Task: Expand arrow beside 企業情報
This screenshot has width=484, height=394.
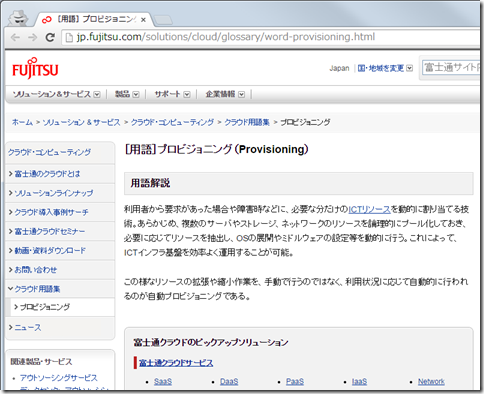Action: tap(241, 95)
